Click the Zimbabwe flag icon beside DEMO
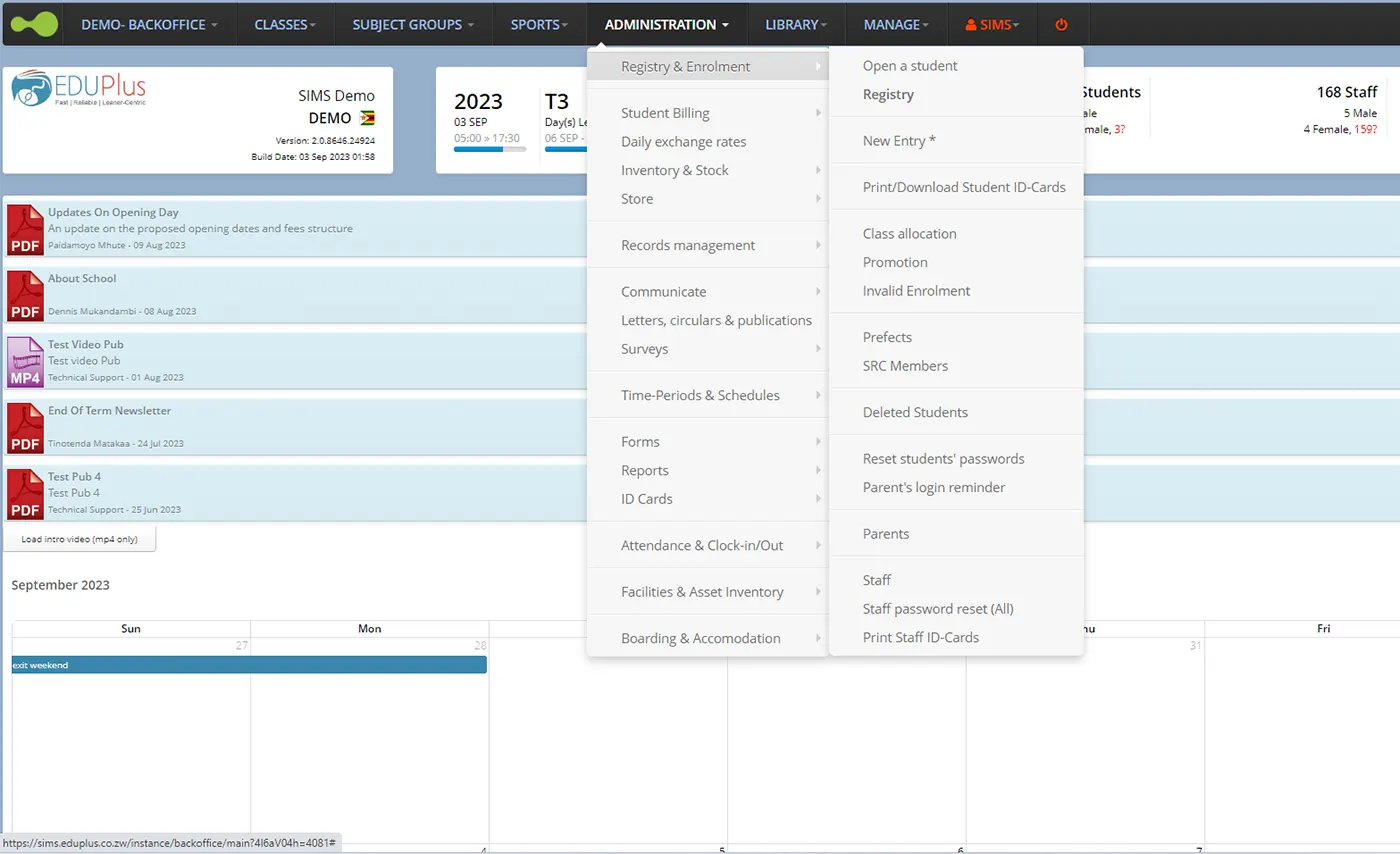This screenshot has height=854, width=1400. point(367,118)
